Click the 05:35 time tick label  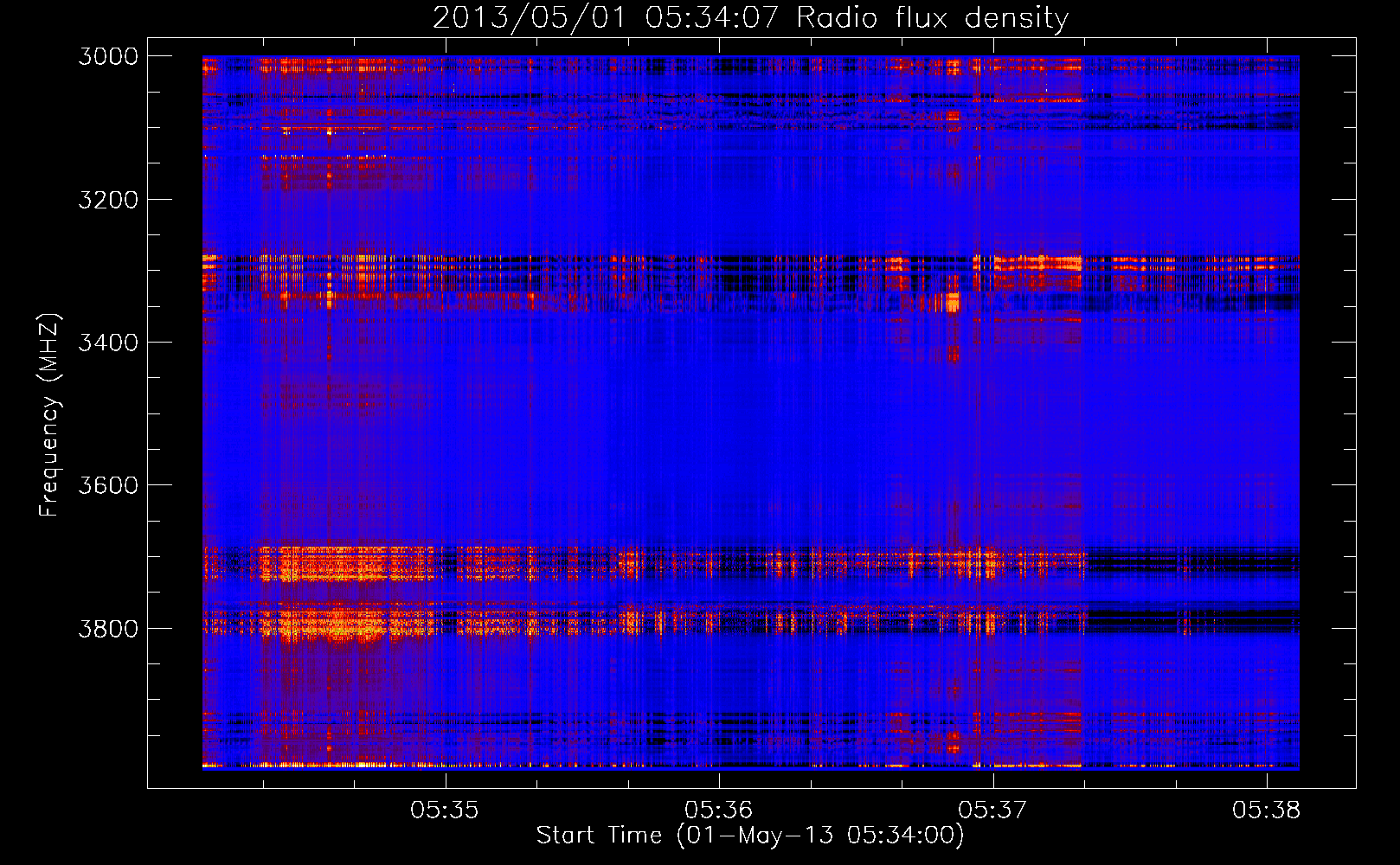(x=445, y=810)
